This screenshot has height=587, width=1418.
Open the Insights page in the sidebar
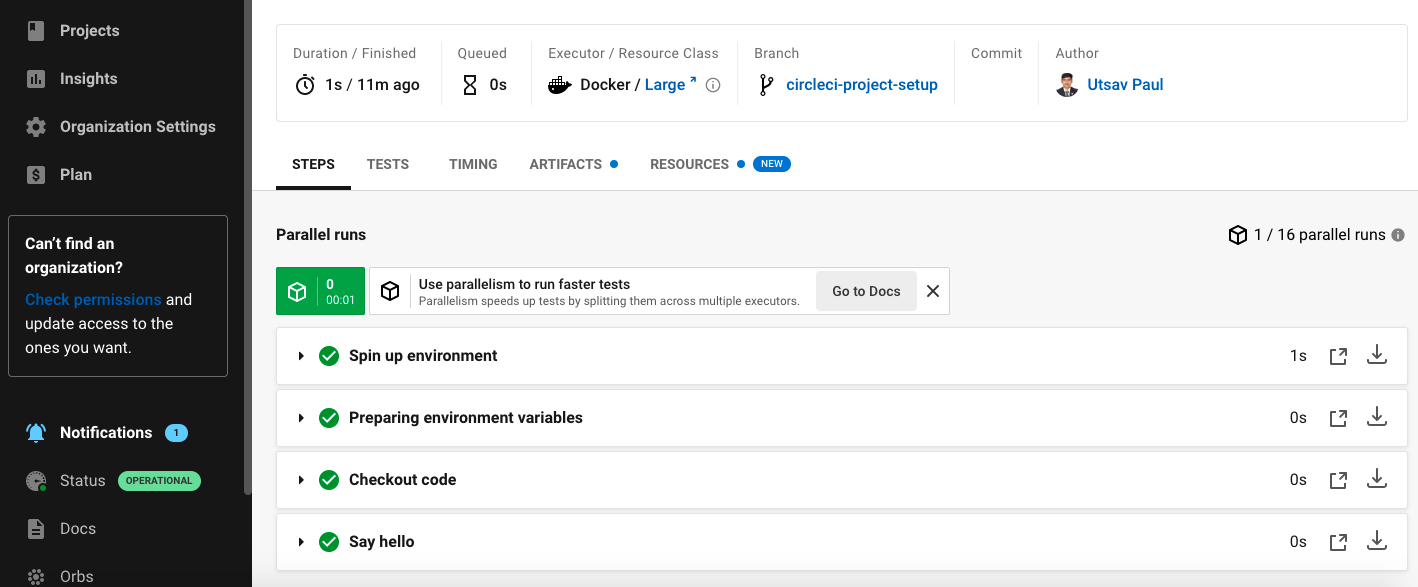tap(88, 79)
